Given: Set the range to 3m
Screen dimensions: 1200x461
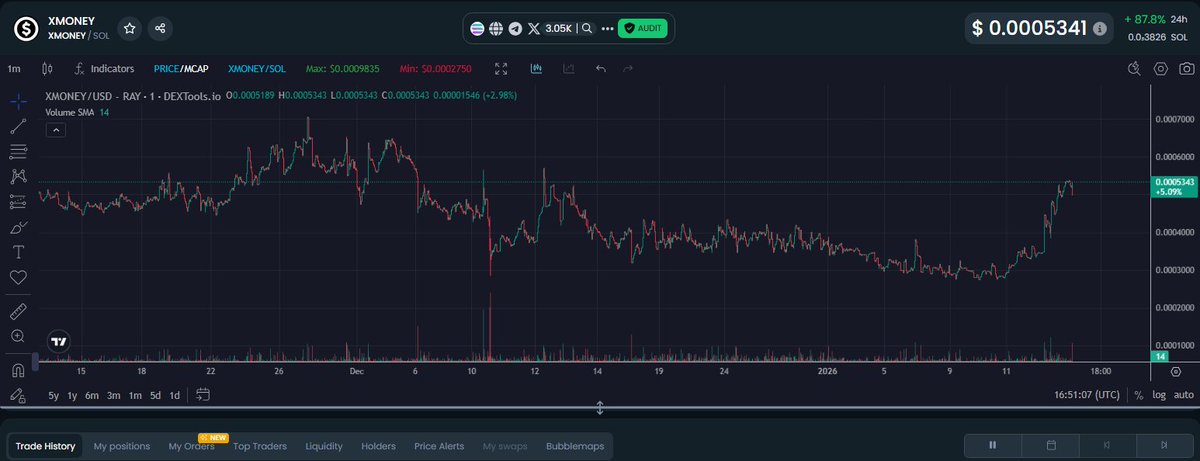Looking at the screenshot, I should (114, 395).
